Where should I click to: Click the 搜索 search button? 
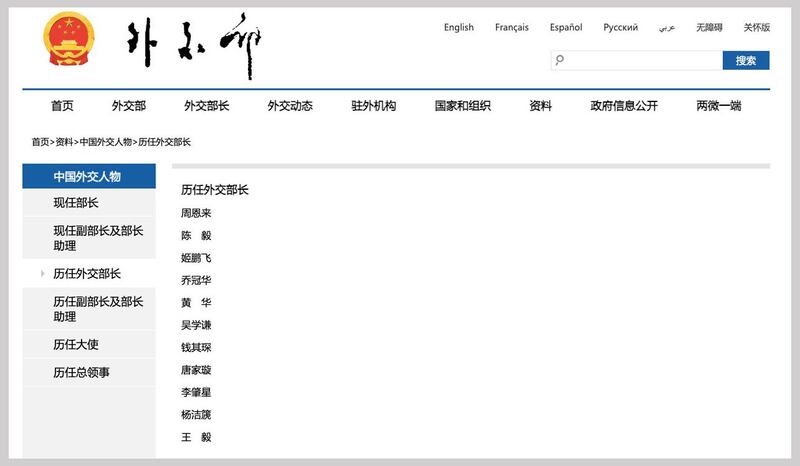[746, 60]
